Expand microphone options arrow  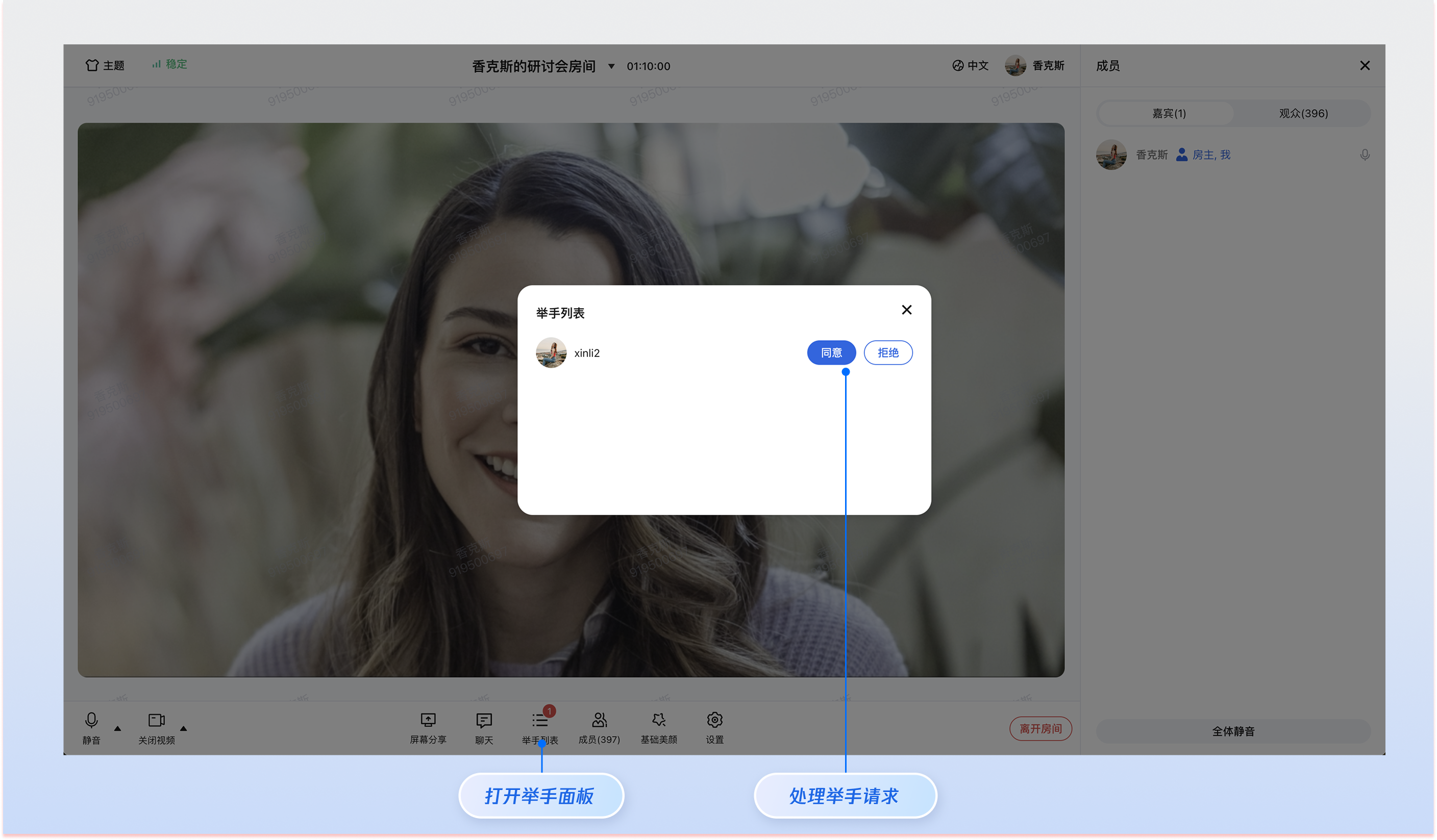(x=117, y=728)
